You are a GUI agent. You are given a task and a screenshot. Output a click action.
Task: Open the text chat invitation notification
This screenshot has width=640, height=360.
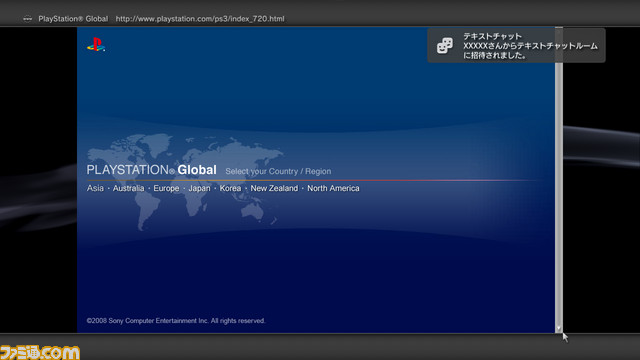516,45
